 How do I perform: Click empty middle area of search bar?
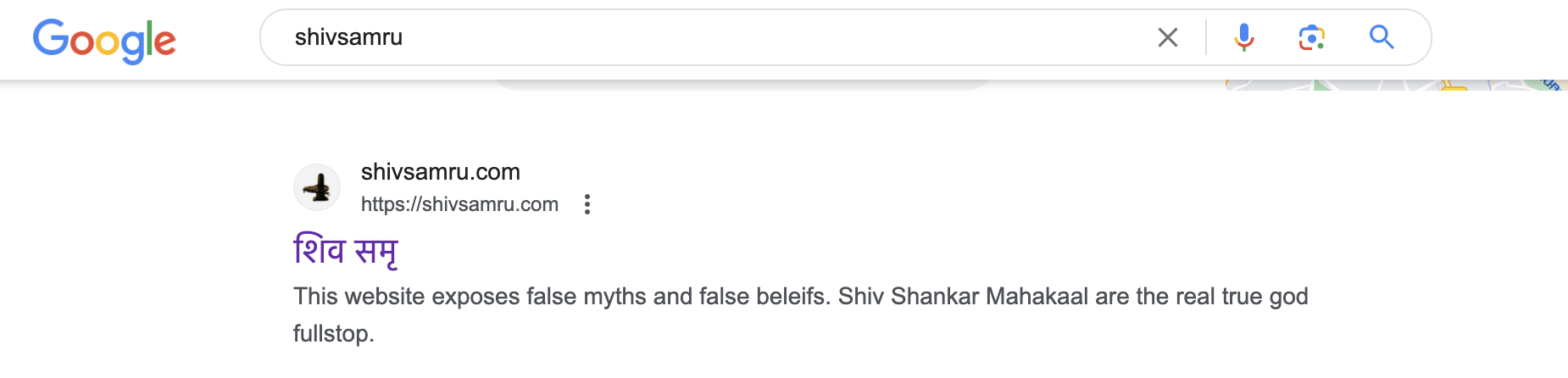coord(763,37)
